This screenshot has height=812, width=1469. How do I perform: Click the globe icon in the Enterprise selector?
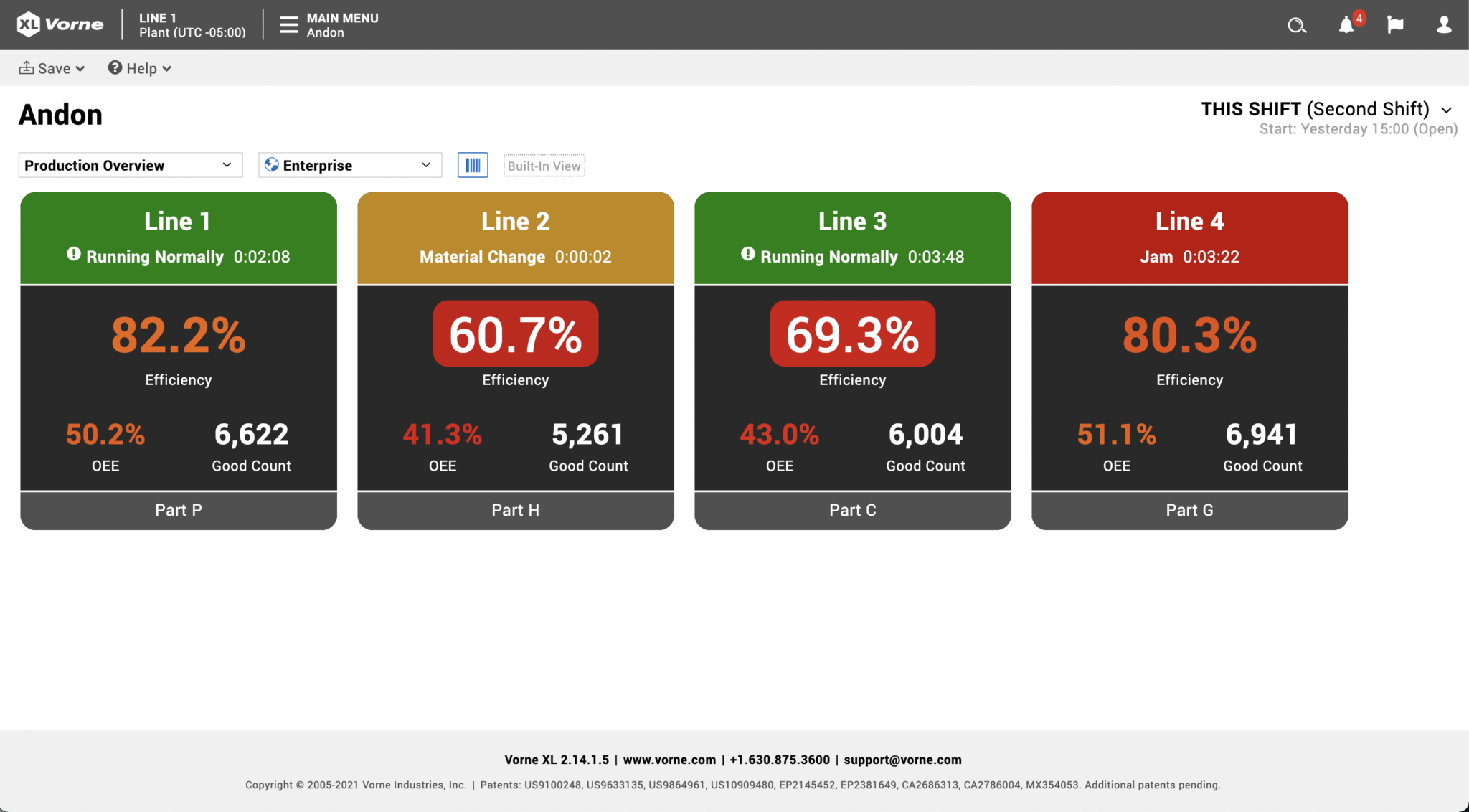click(x=272, y=164)
